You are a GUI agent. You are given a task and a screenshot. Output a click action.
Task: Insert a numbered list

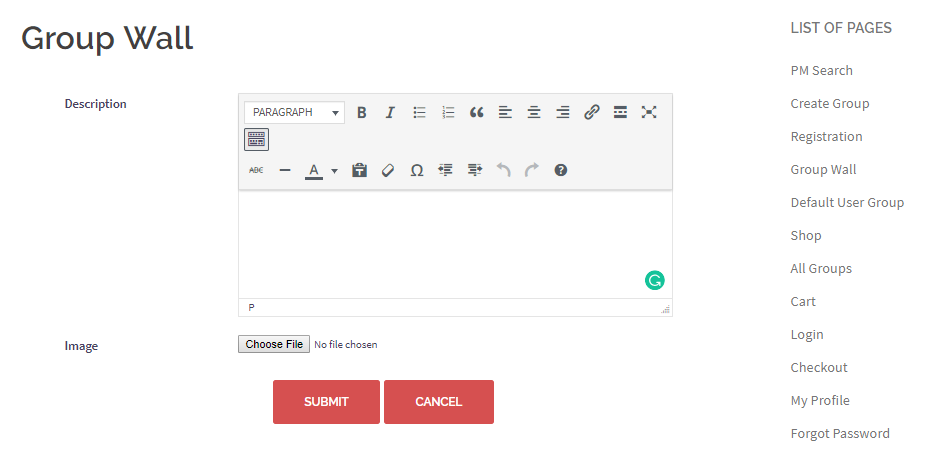click(x=448, y=112)
